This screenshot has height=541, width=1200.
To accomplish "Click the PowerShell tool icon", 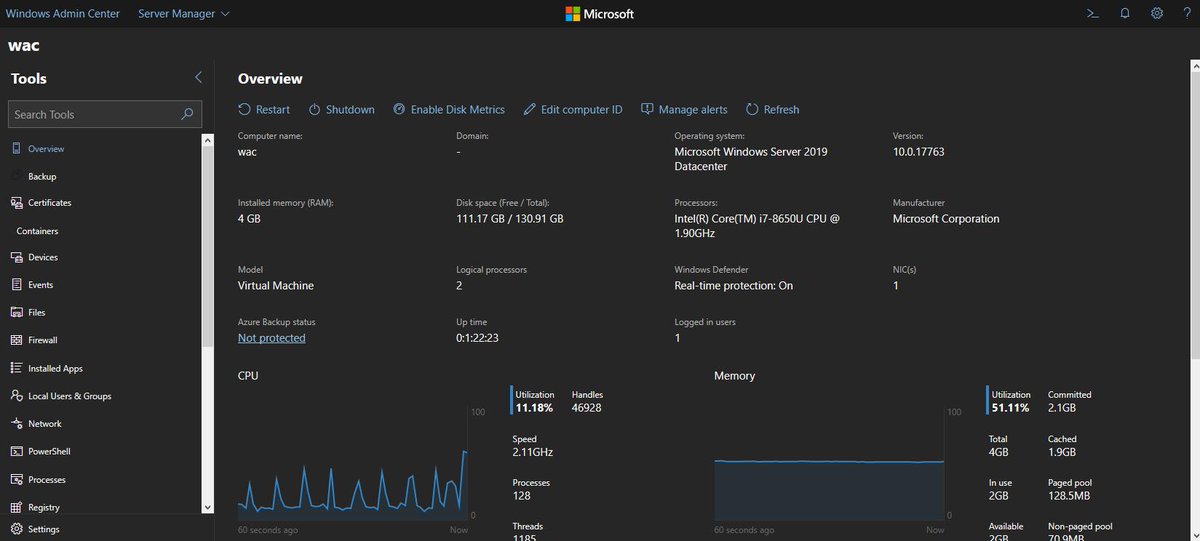I will tap(17, 451).
